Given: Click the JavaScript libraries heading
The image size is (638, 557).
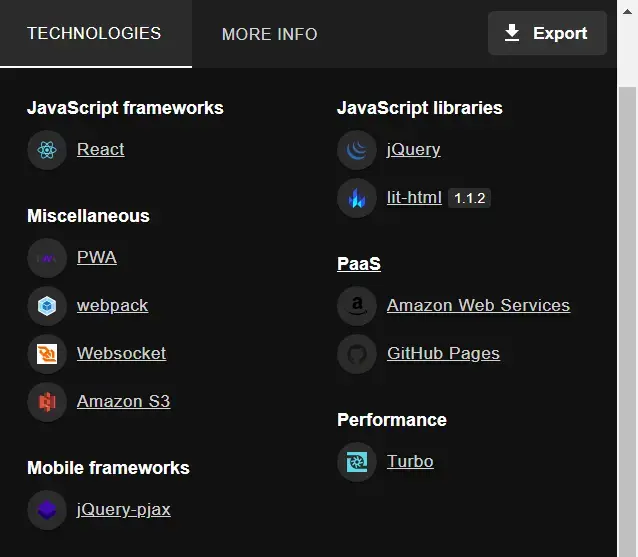Looking at the screenshot, I should point(420,108).
